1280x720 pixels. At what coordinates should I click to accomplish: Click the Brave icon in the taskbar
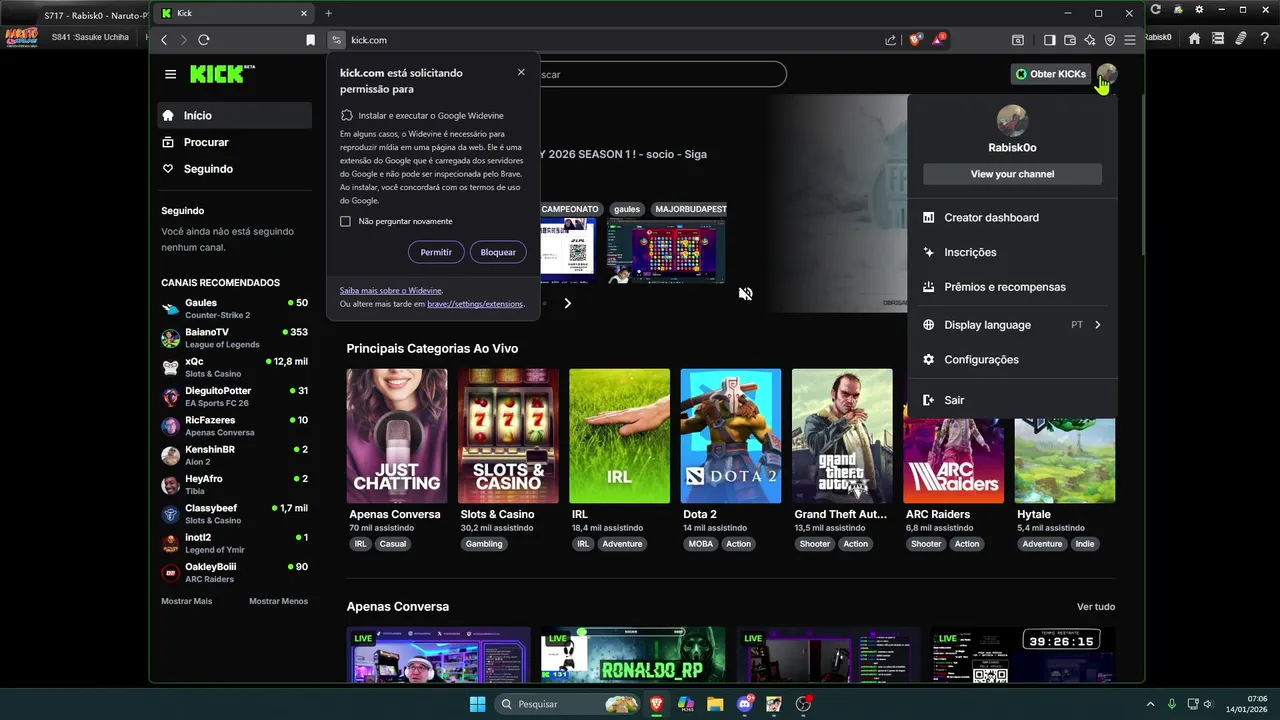pyautogui.click(x=656, y=704)
